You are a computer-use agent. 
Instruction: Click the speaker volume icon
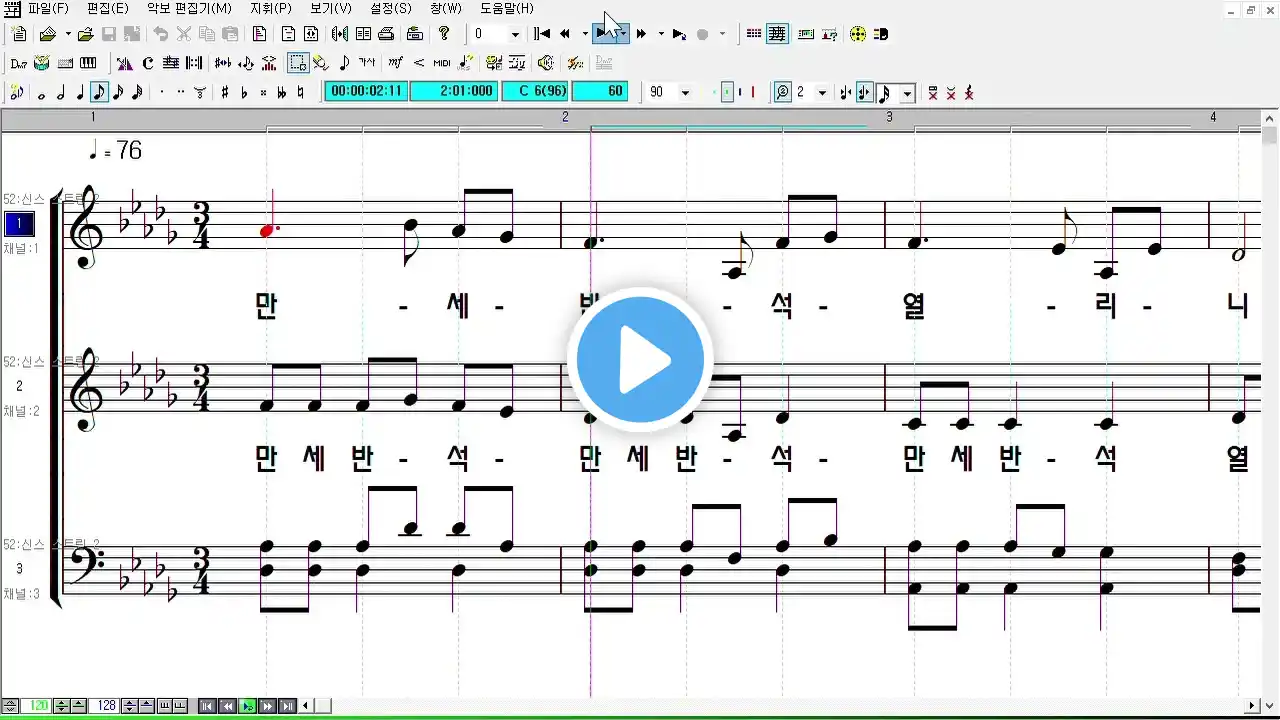(545, 63)
